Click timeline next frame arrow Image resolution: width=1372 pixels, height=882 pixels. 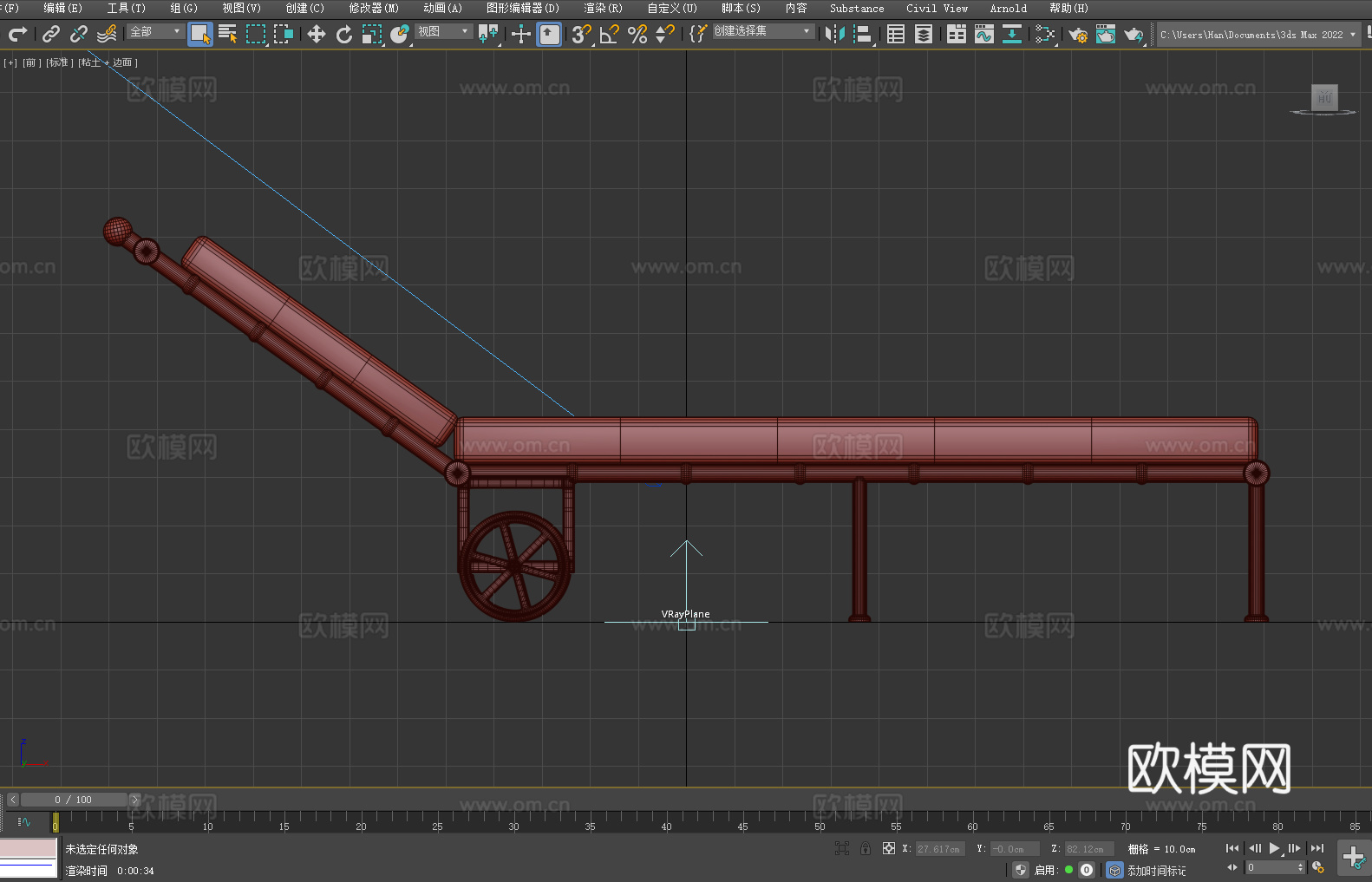[x=134, y=800]
